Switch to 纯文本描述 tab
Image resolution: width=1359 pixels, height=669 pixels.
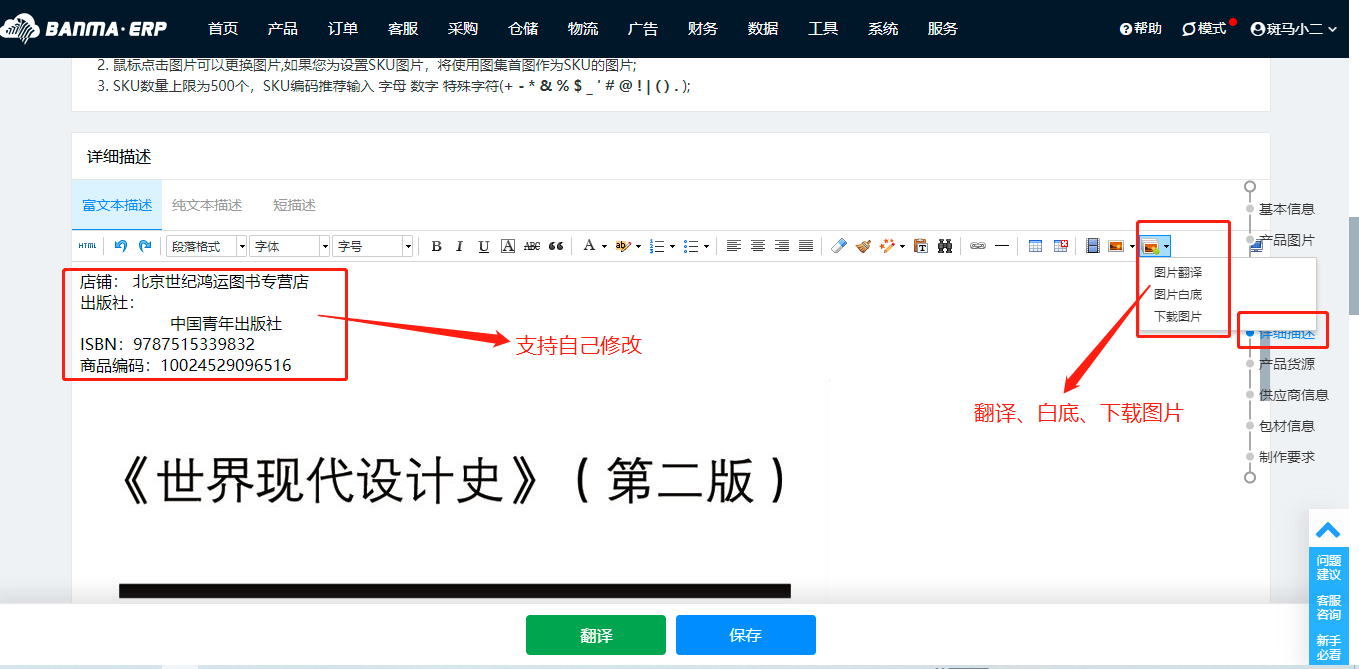(x=207, y=205)
